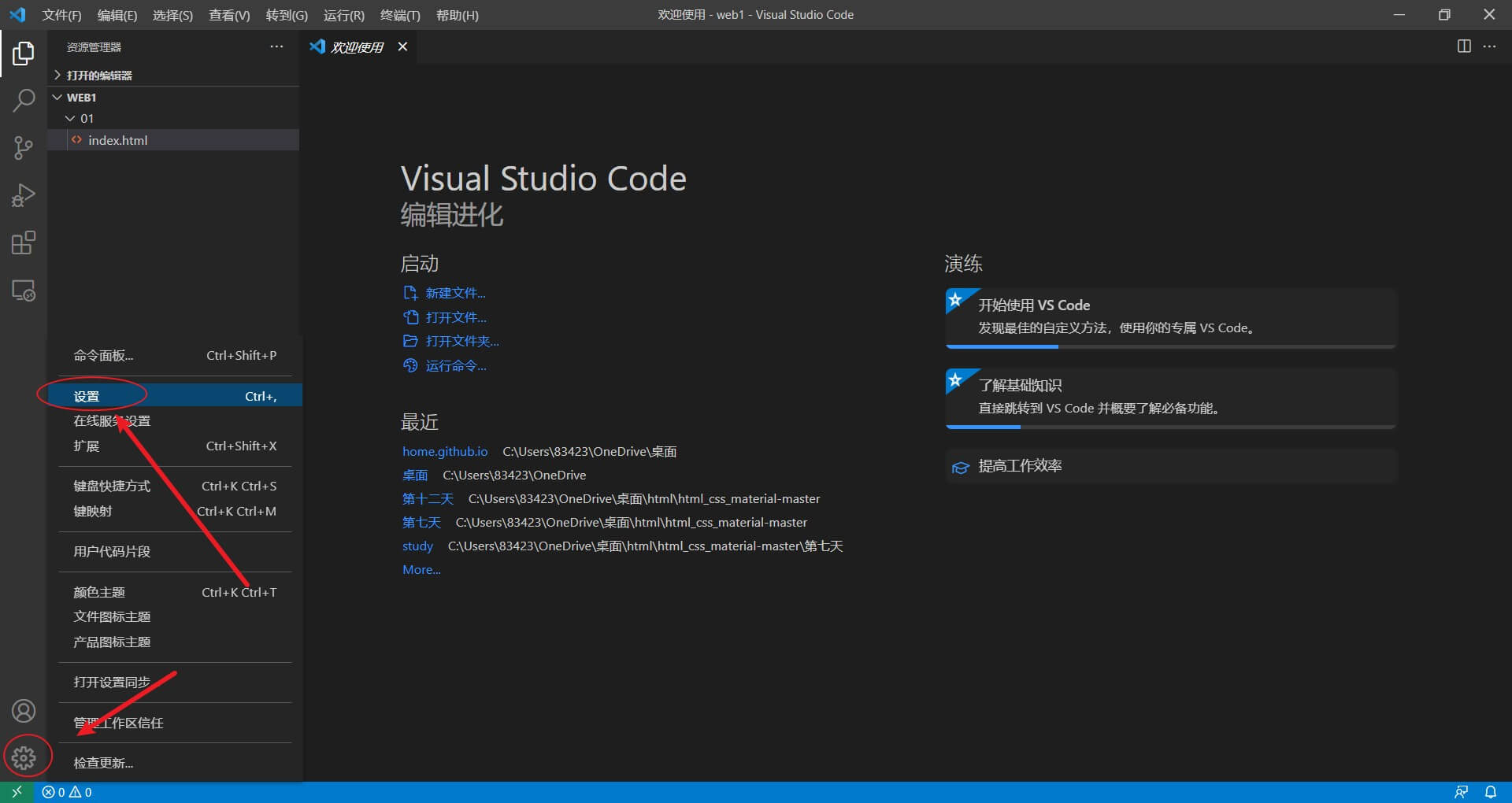Viewport: 1512px width, 803px height.
Task: Click the 运行命令 icon
Action: point(410,365)
